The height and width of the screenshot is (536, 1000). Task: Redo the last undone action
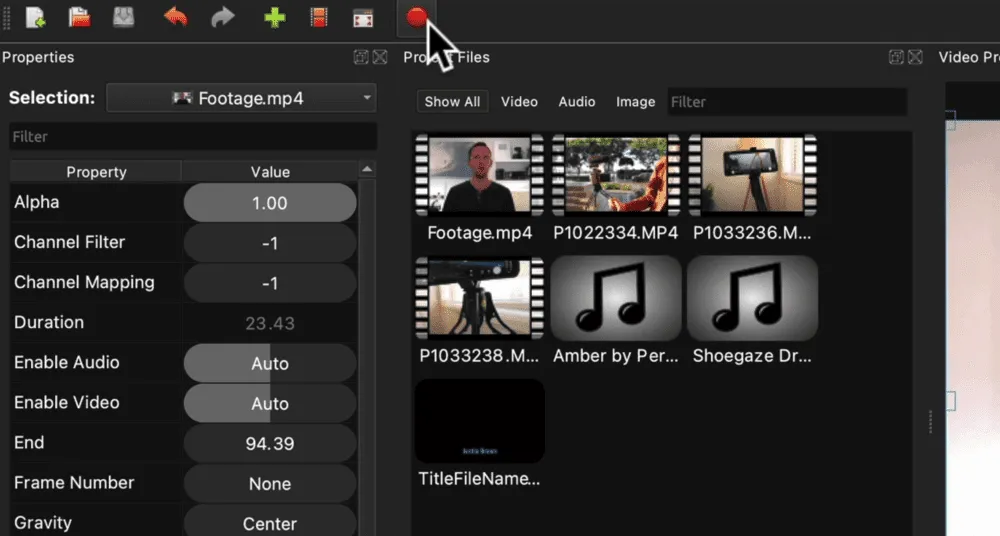(x=222, y=17)
